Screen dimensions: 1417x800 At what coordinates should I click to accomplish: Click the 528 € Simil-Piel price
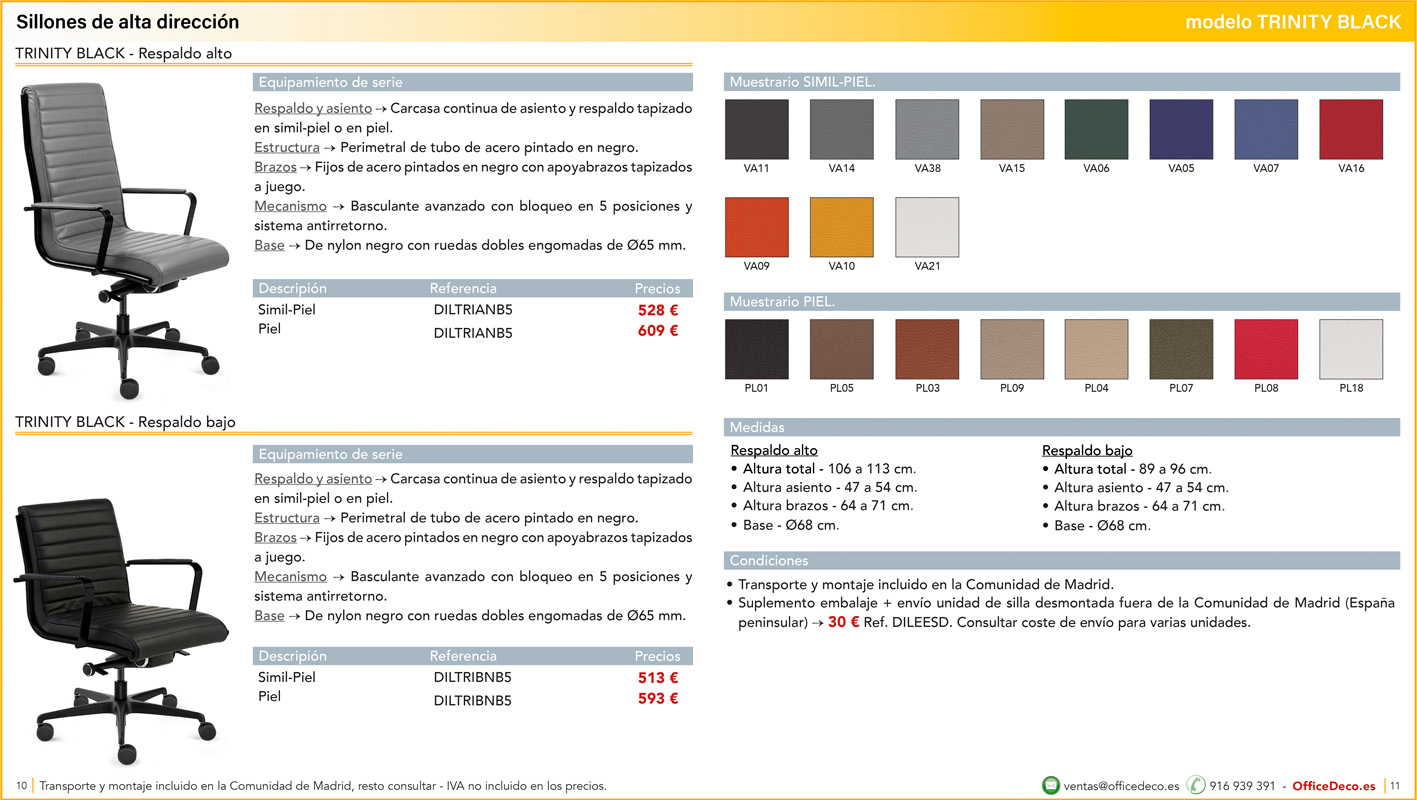coord(658,311)
